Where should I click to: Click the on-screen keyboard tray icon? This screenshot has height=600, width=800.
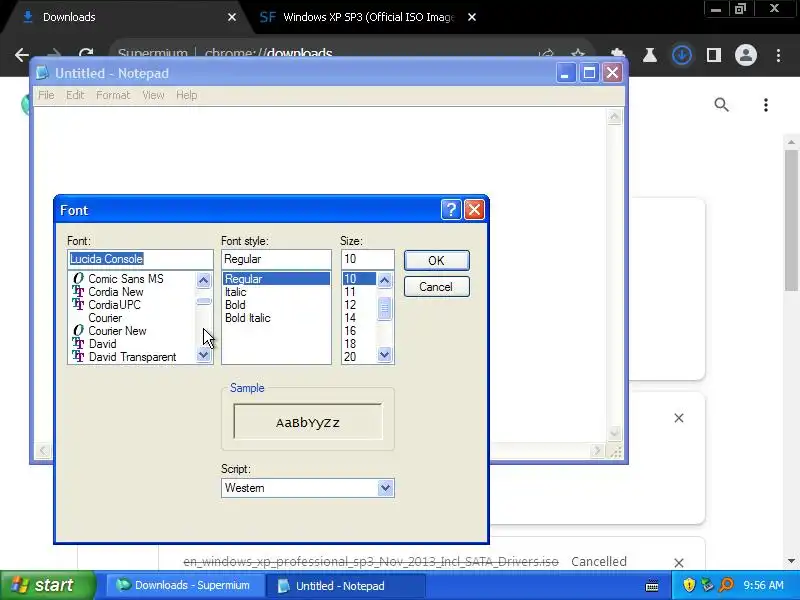(652, 585)
